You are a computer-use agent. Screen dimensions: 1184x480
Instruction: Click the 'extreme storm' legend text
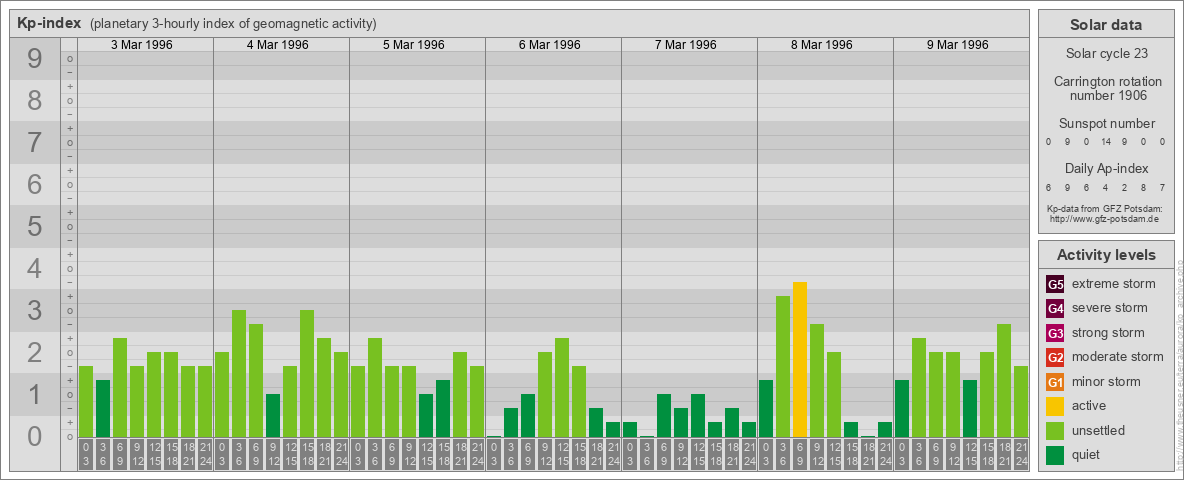coord(1114,285)
